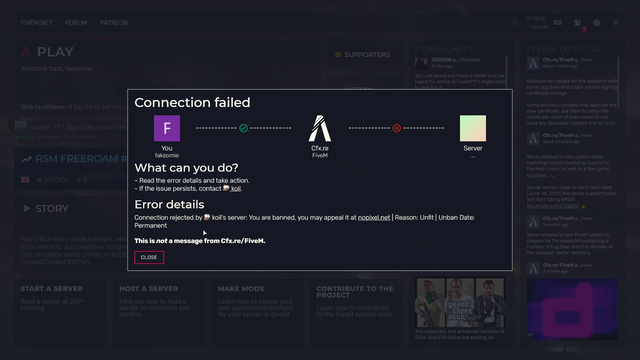Open JORDON's community post
This screenshot has width=640, height=360.
tap(460, 72)
